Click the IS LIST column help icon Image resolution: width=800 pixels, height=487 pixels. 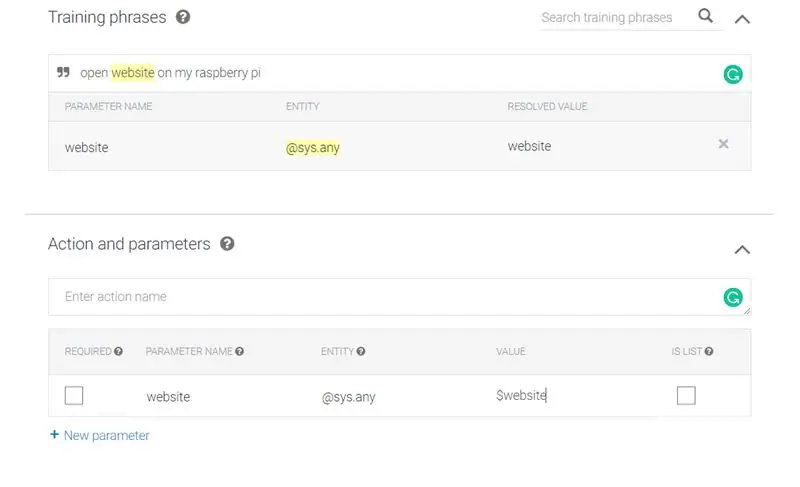tap(709, 351)
